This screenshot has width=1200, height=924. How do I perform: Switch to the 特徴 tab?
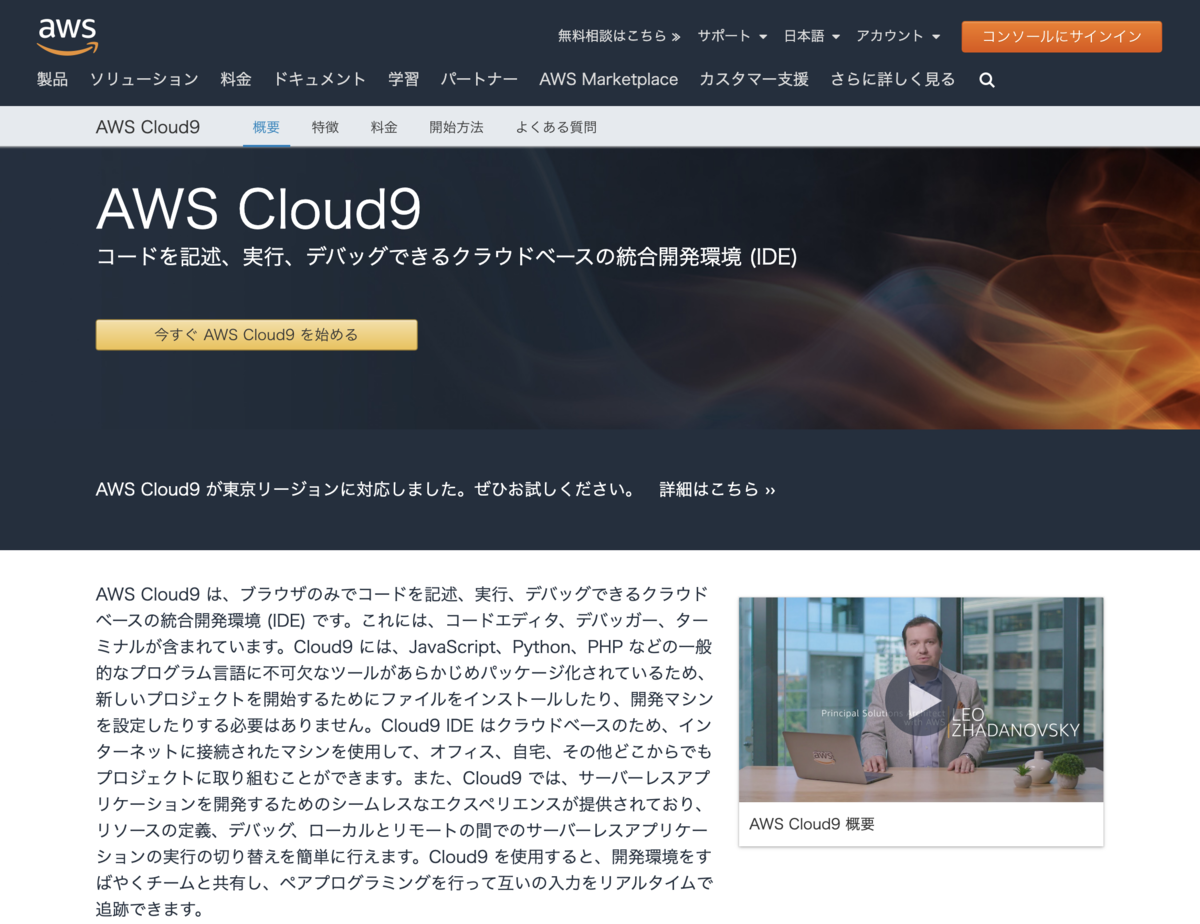pos(325,127)
